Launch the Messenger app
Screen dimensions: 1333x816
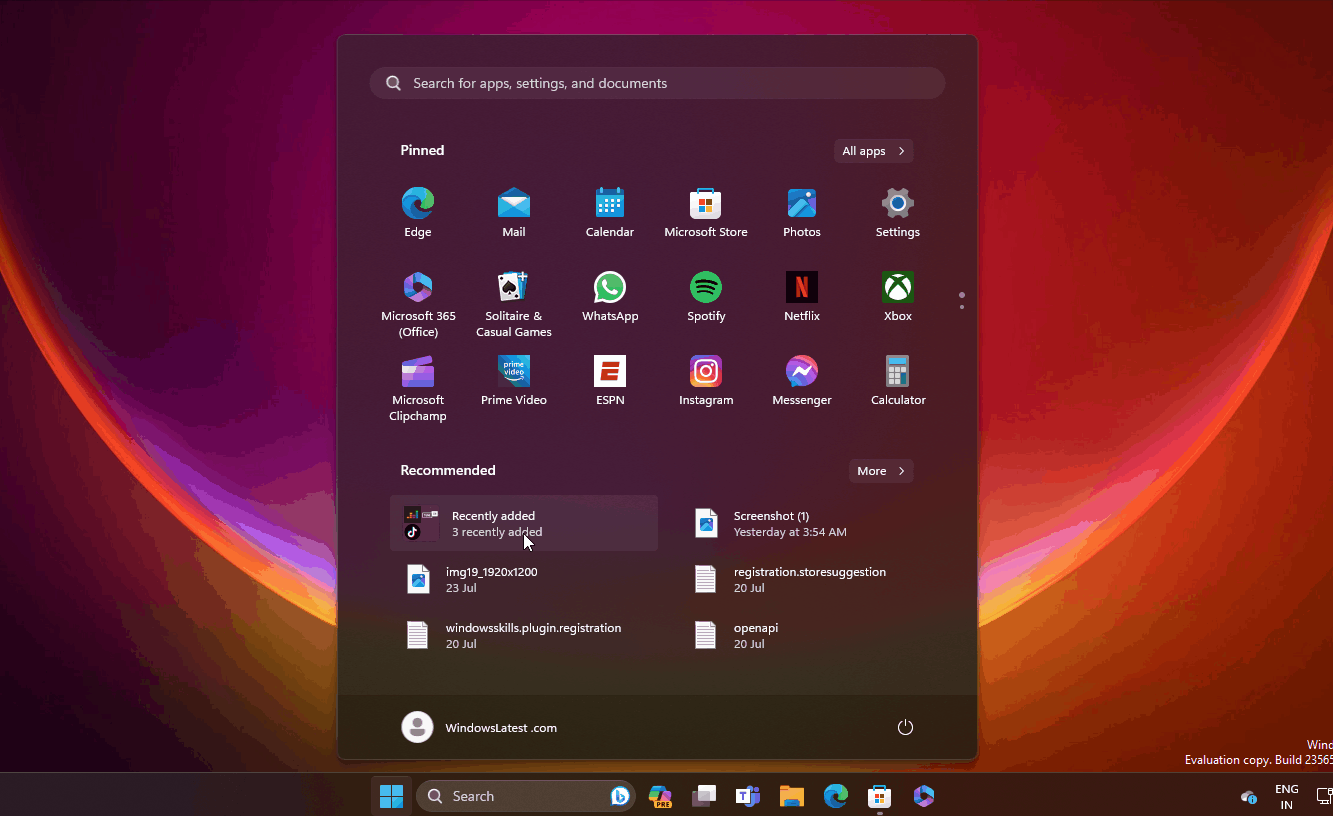pyautogui.click(x=802, y=381)
